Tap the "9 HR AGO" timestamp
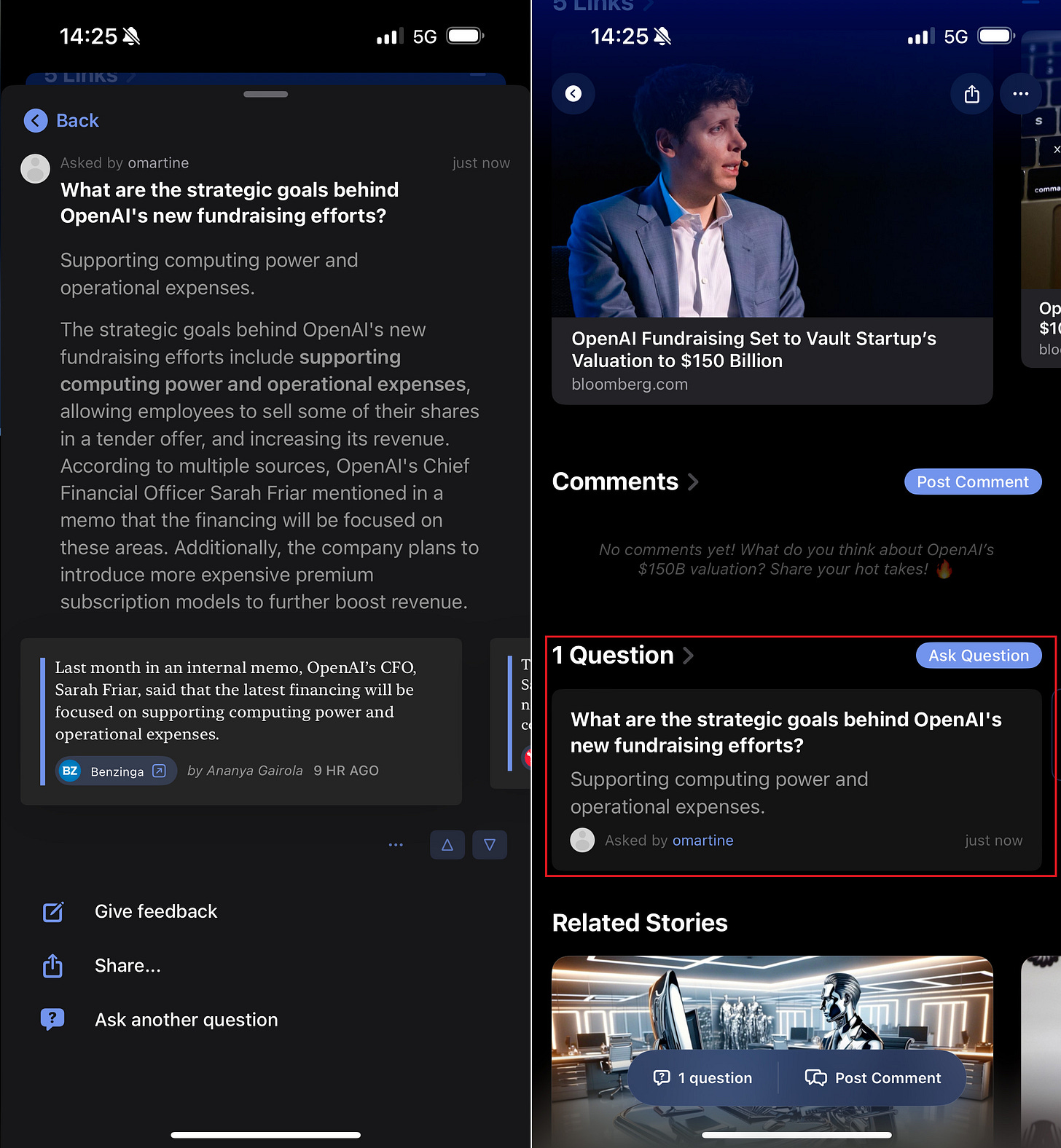1061x1148 pixels. coord(346,771)
